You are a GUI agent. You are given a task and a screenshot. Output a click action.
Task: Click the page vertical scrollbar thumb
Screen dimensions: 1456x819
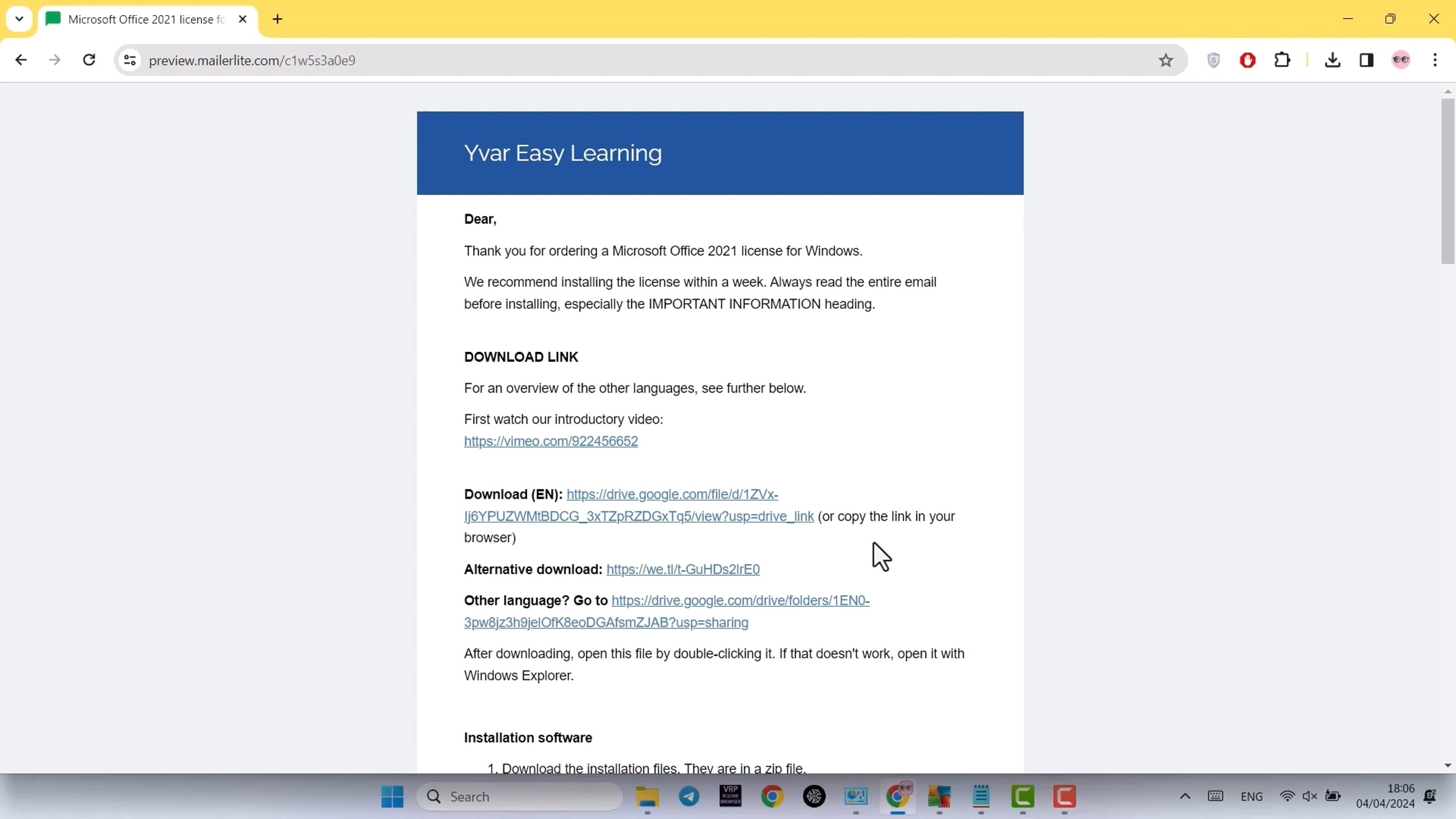1448,182
